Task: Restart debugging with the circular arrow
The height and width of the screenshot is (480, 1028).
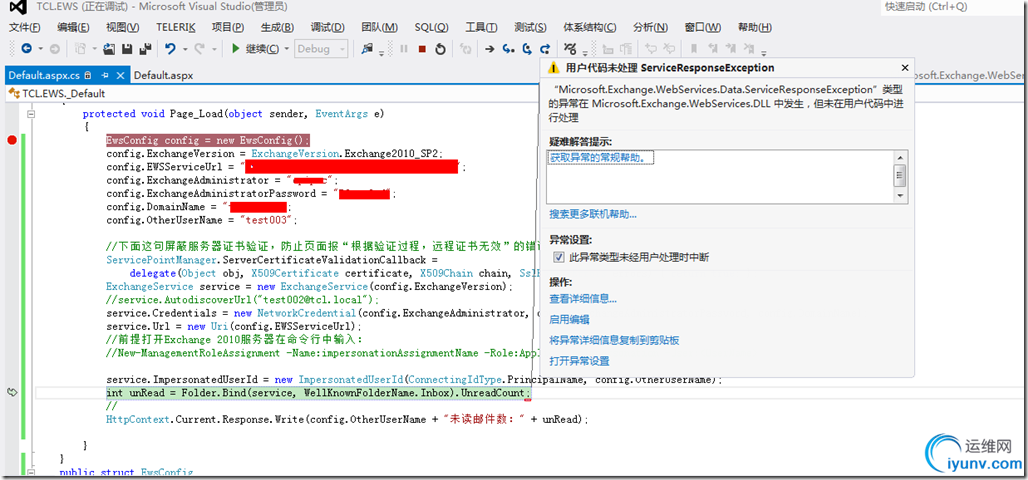Action: tap(441, 49)
